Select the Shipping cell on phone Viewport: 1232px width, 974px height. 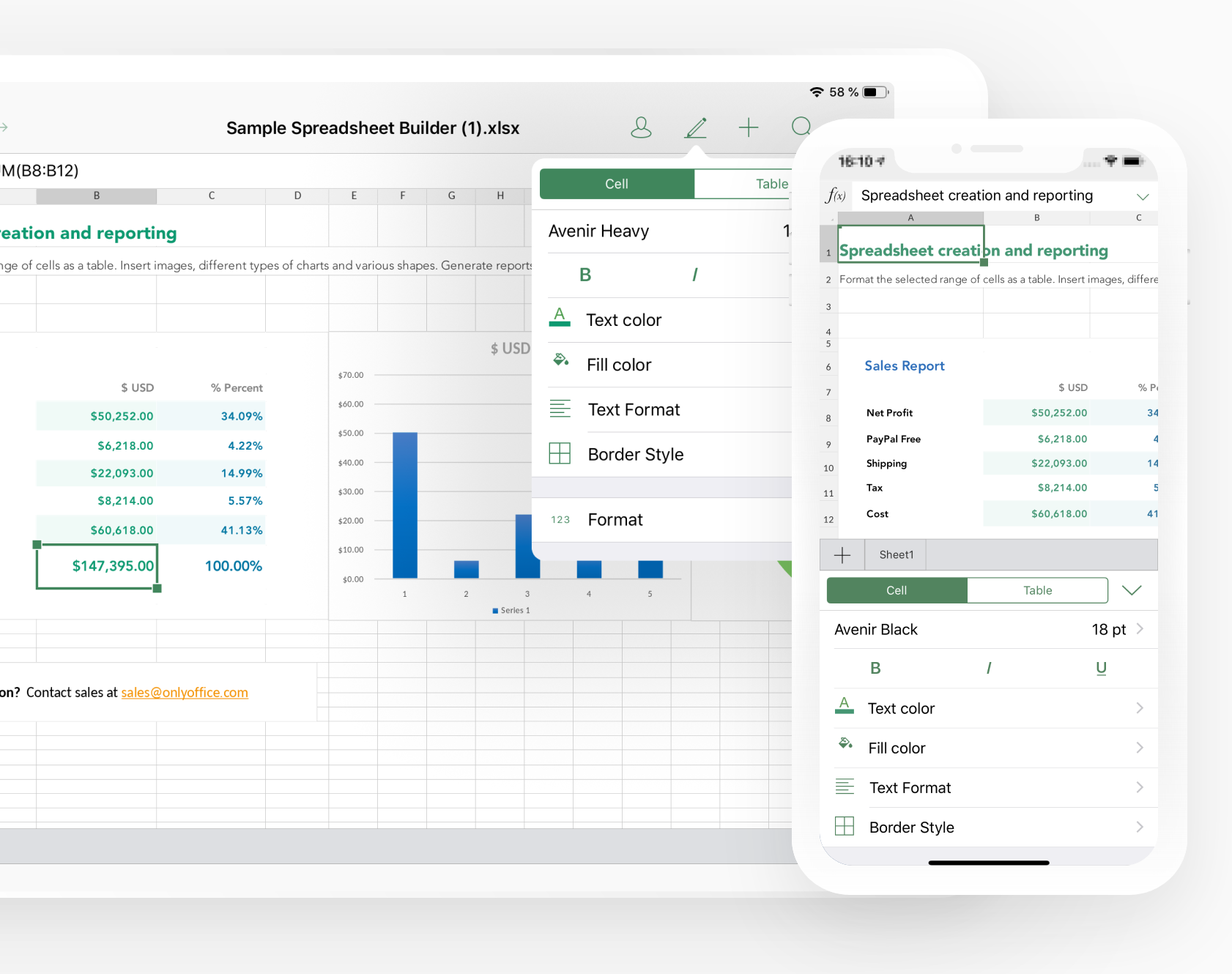coord(886,464)
